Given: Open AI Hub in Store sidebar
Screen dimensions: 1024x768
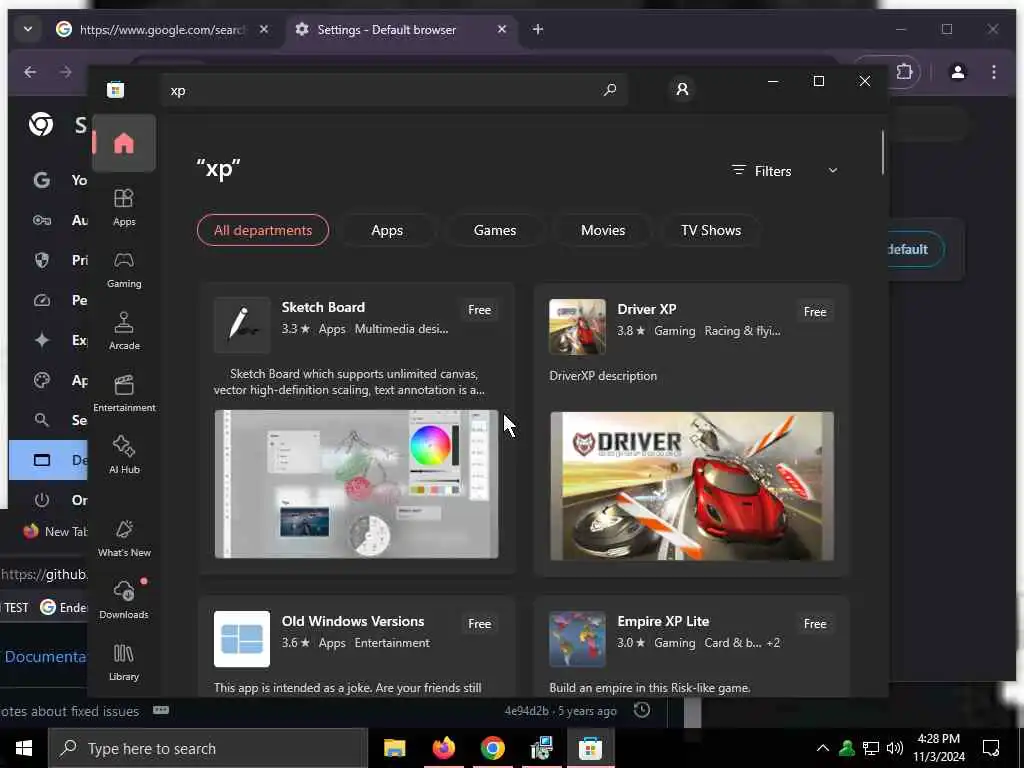Looking at the screenshot, I should pyautogui.click(x=123, y=455).
